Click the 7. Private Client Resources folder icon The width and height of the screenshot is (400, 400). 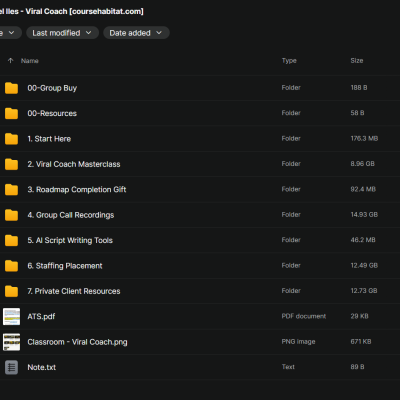[11, 291]
